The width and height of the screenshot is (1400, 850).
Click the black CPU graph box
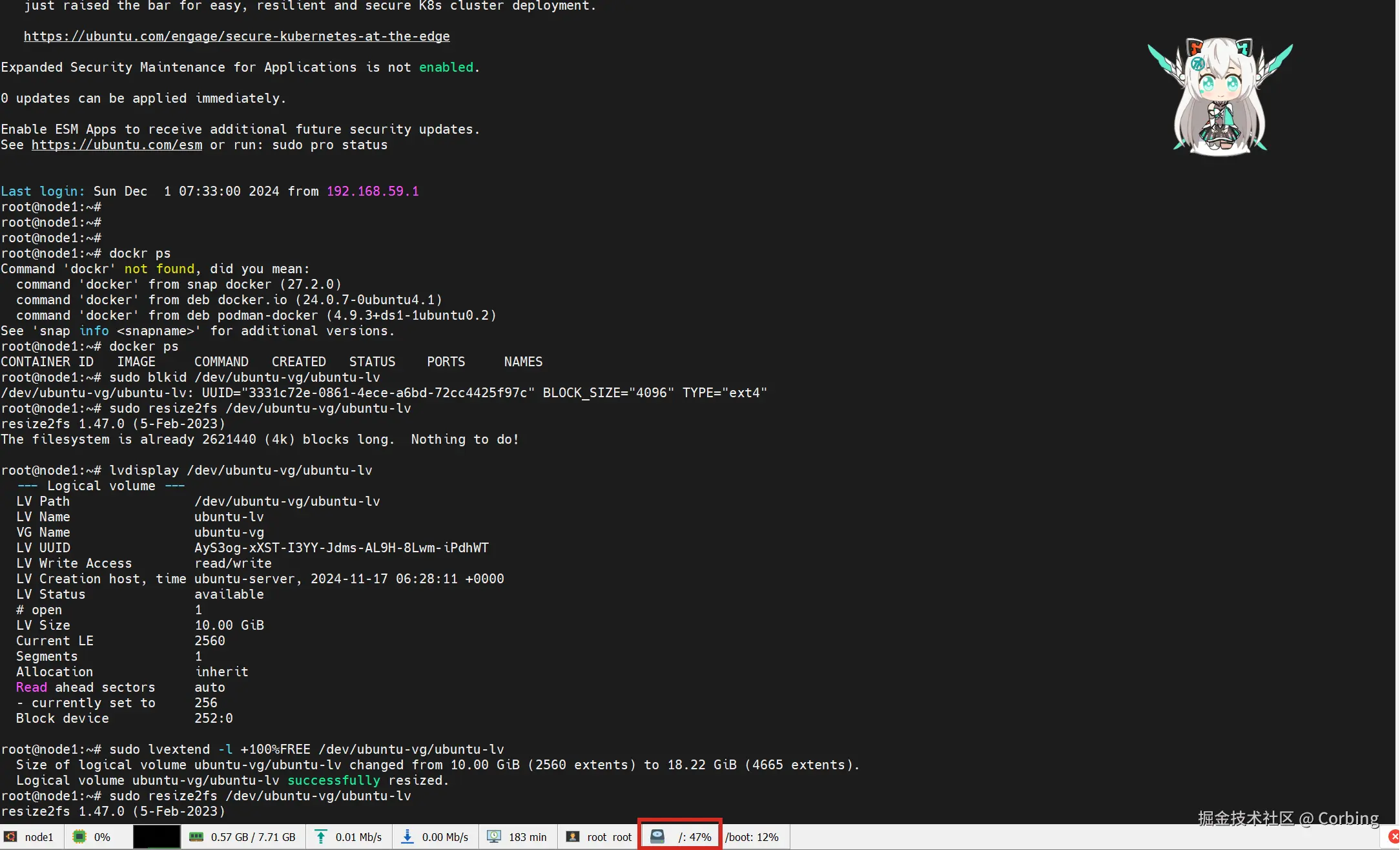(x=156, y=837)
